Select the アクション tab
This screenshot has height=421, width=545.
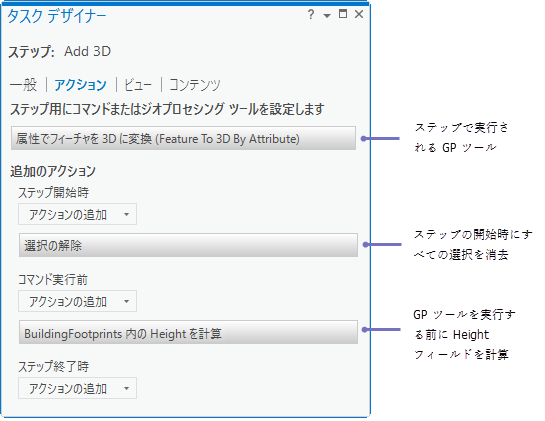point(80,85)
